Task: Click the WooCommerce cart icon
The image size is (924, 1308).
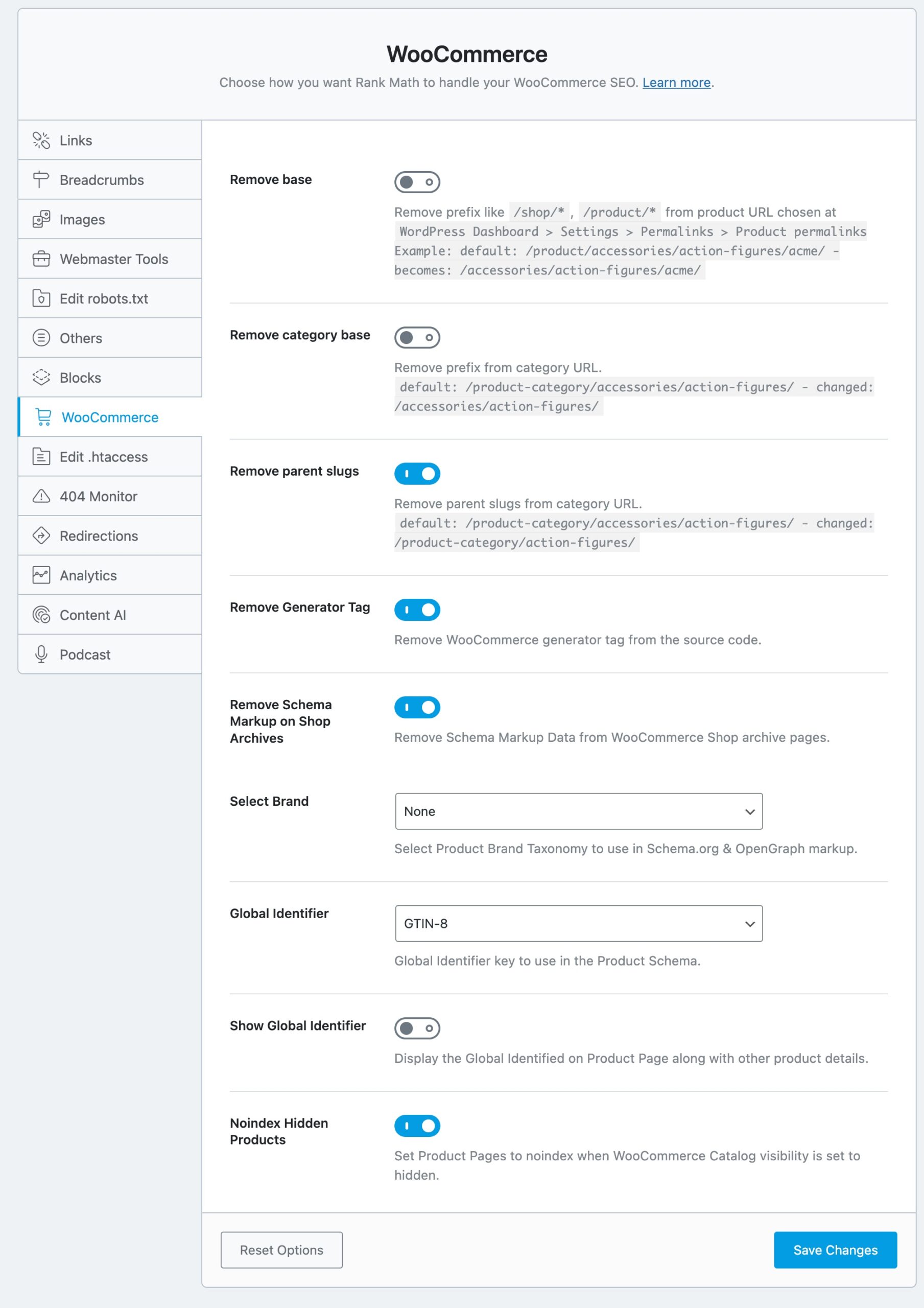Action: click(x=43, y=417)
